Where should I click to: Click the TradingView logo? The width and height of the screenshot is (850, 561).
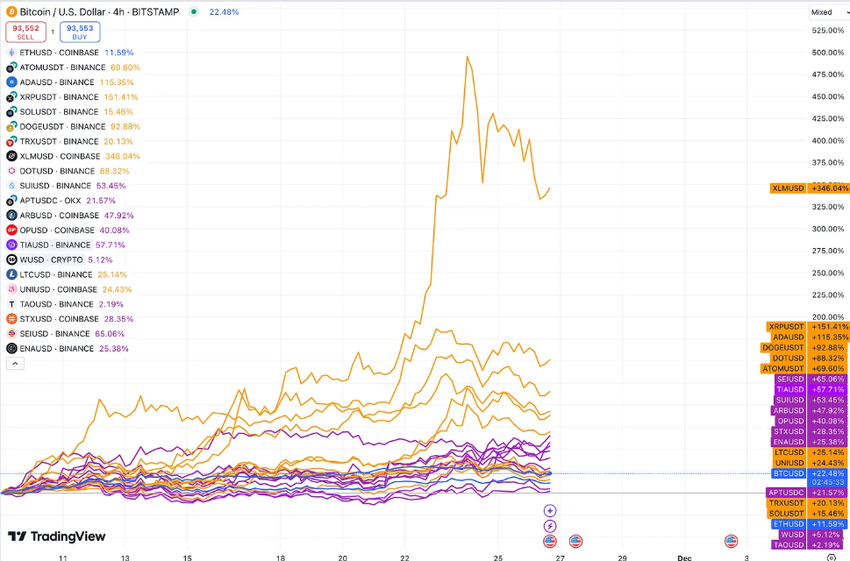point(56,536)
